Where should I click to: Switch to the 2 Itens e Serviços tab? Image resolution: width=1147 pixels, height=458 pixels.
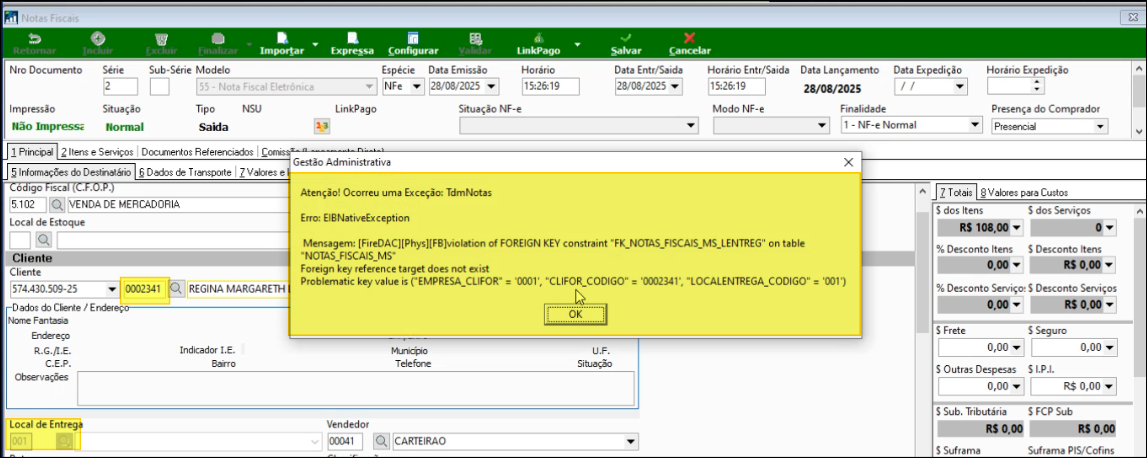click(97, 152)
